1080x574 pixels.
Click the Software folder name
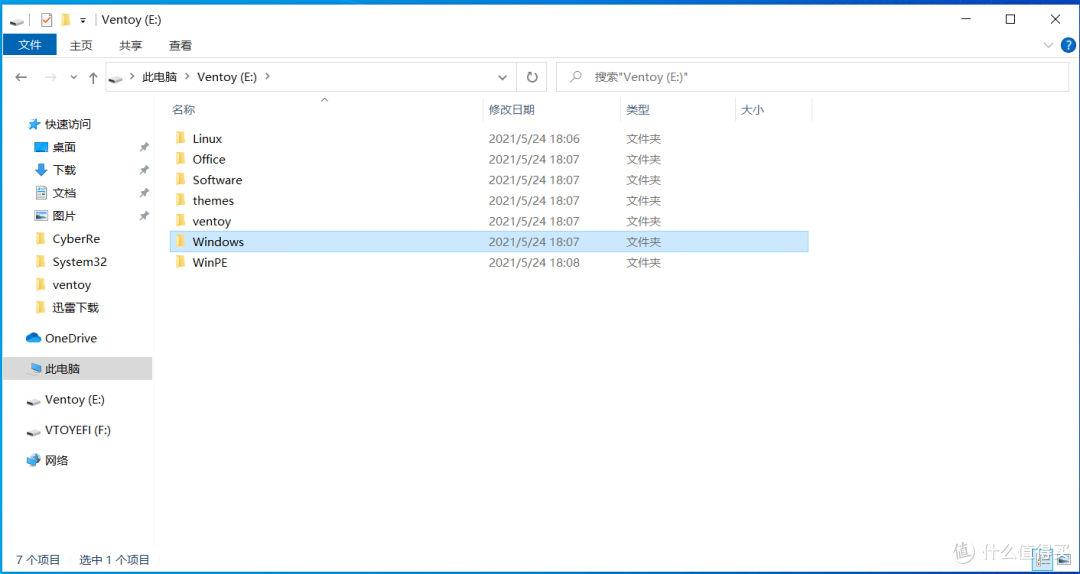217,180
